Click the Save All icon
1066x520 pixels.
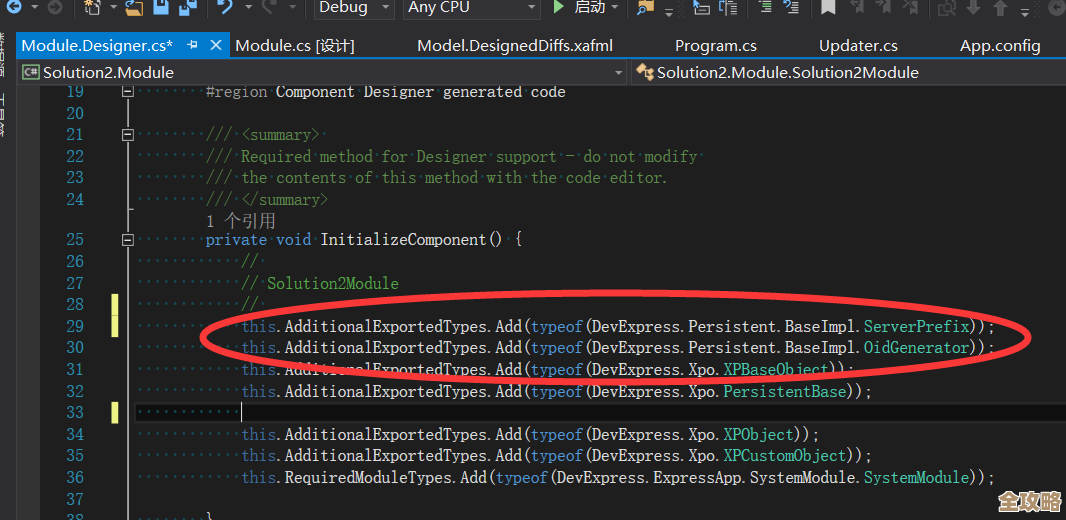(187, 8)
